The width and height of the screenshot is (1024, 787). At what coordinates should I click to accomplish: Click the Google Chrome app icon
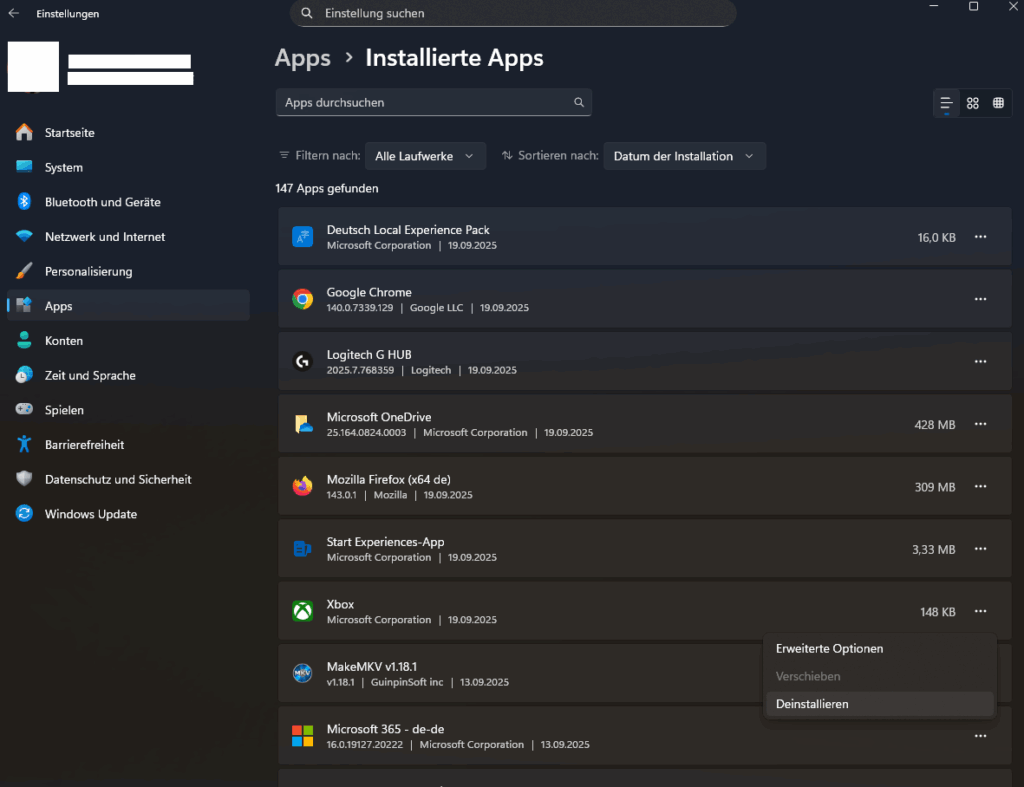click(302, 299)
